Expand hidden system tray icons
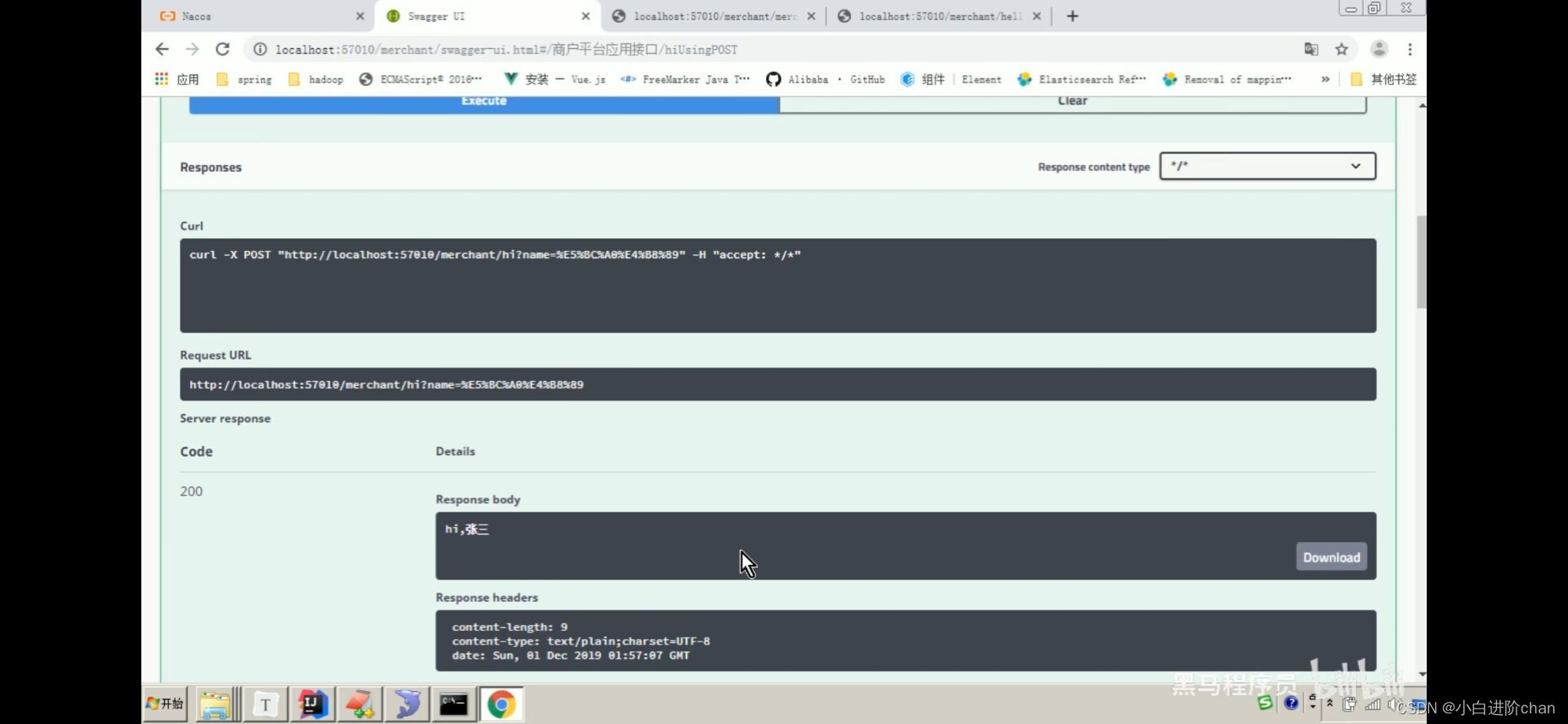This screenshot has height=724, width=1568. click(x=1330, y=703)
